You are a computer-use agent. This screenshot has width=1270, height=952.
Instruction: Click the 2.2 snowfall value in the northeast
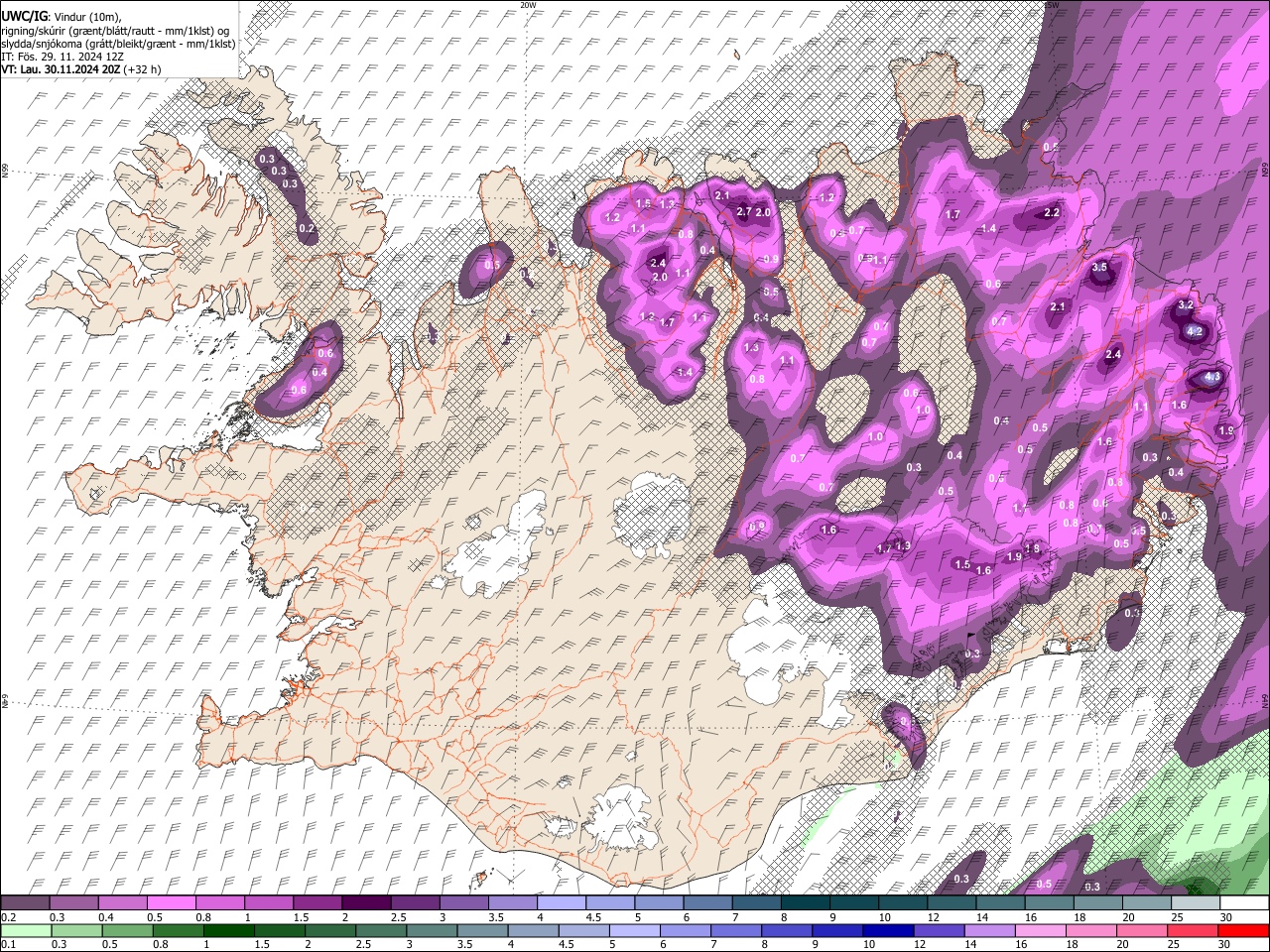pos(1053,213)
